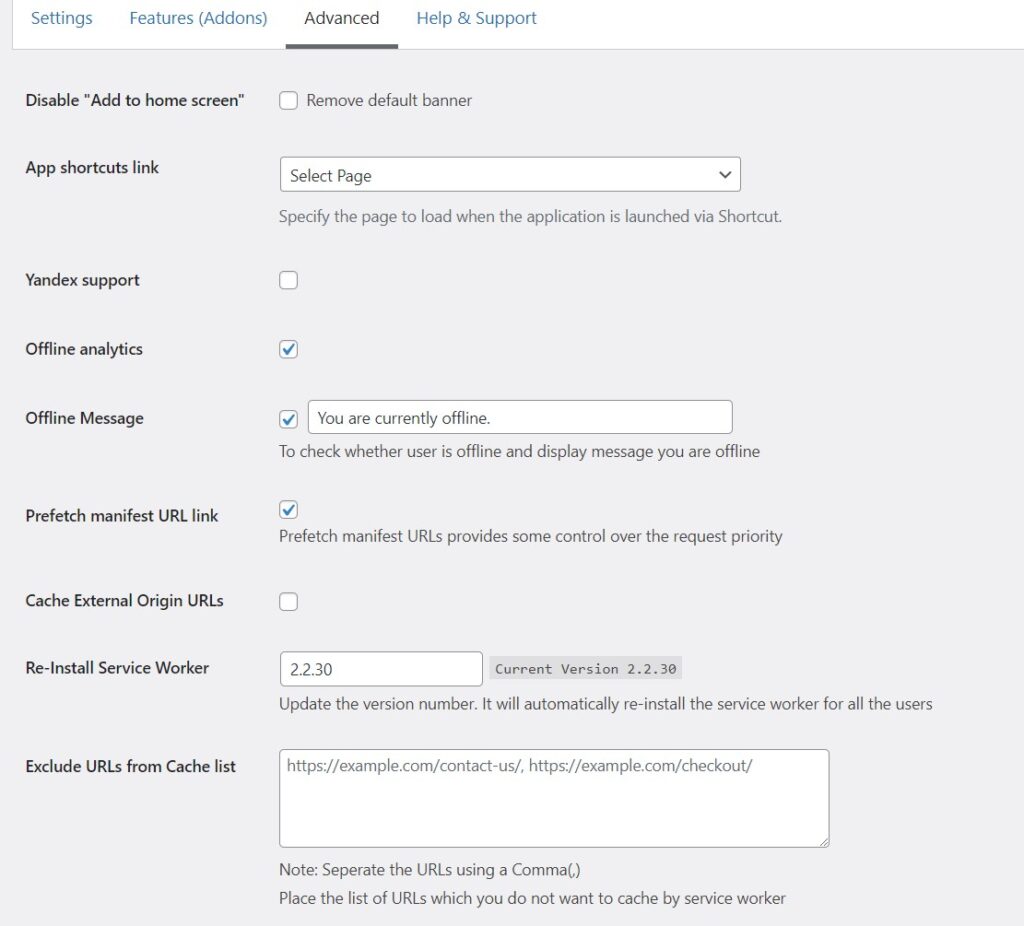This screenshot has width=1024, height=926.
Task: Focus the Re-Install Service Worker version field
Action: pos(381,669)
